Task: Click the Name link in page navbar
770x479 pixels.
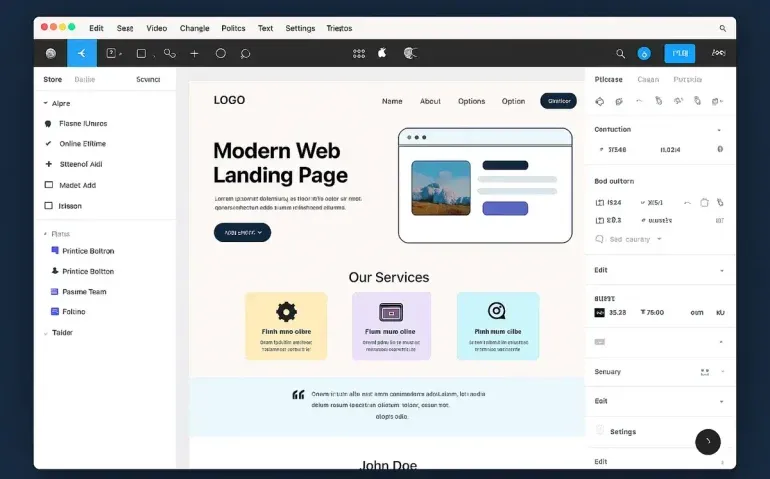Action: coord(392,101)
